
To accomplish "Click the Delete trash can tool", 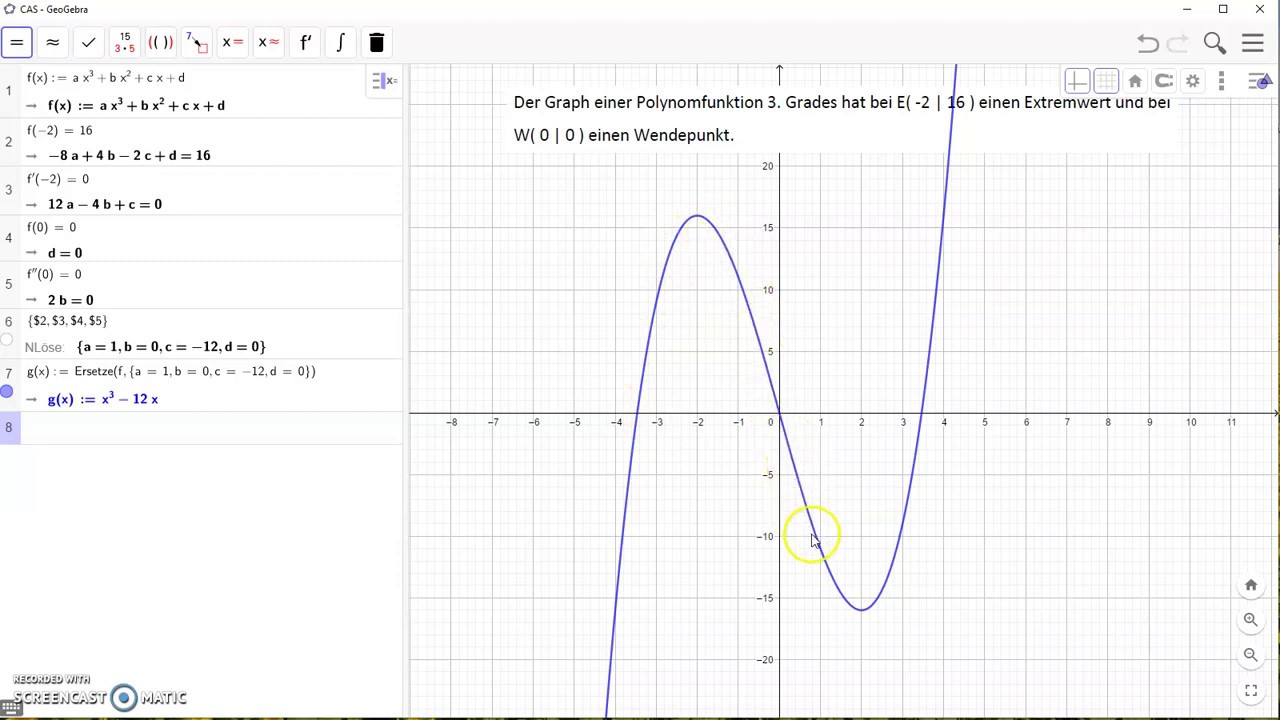I will pos(377,43).
